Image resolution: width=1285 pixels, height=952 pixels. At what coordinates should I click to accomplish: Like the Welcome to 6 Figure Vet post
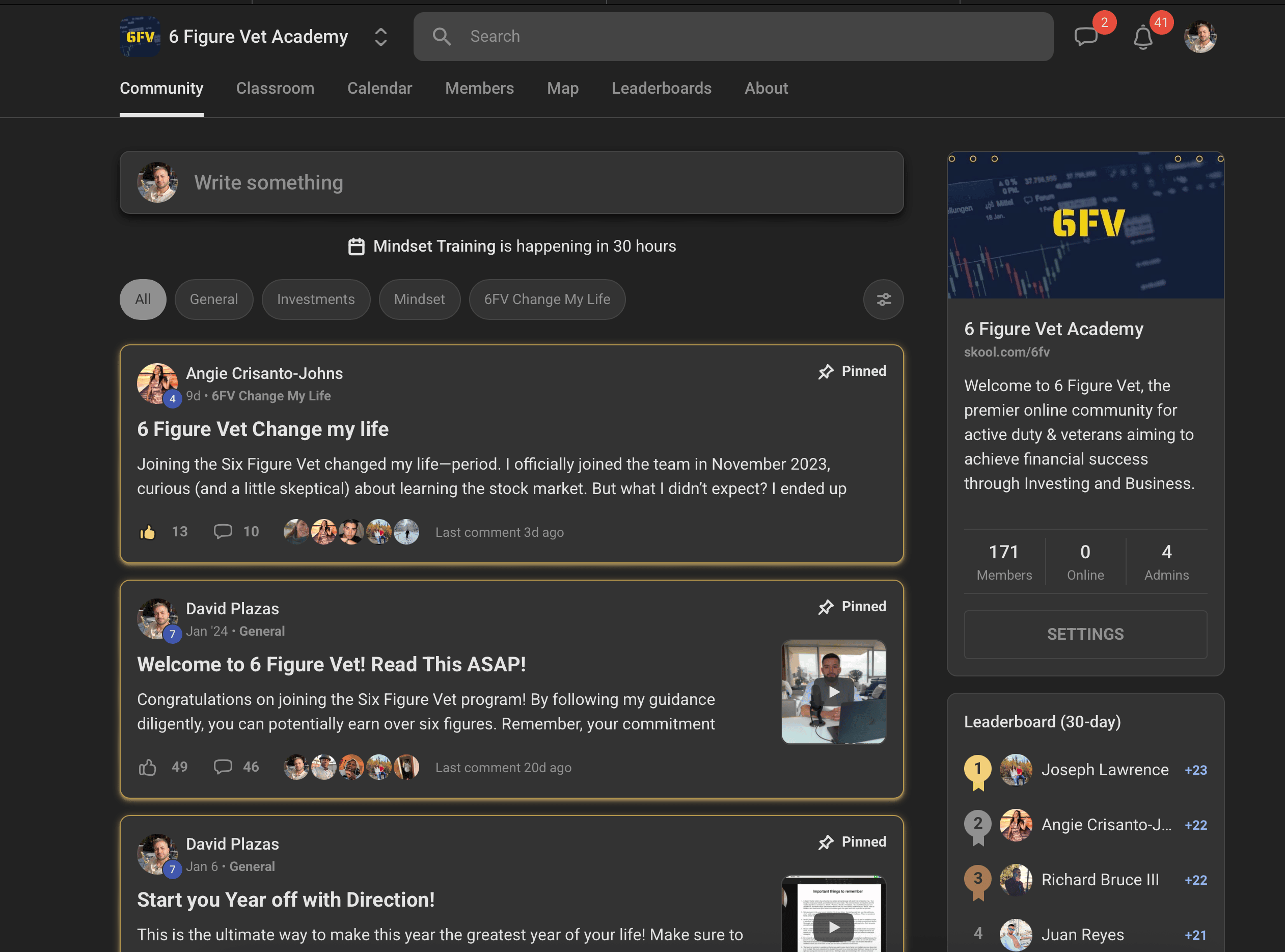[148, 767]
